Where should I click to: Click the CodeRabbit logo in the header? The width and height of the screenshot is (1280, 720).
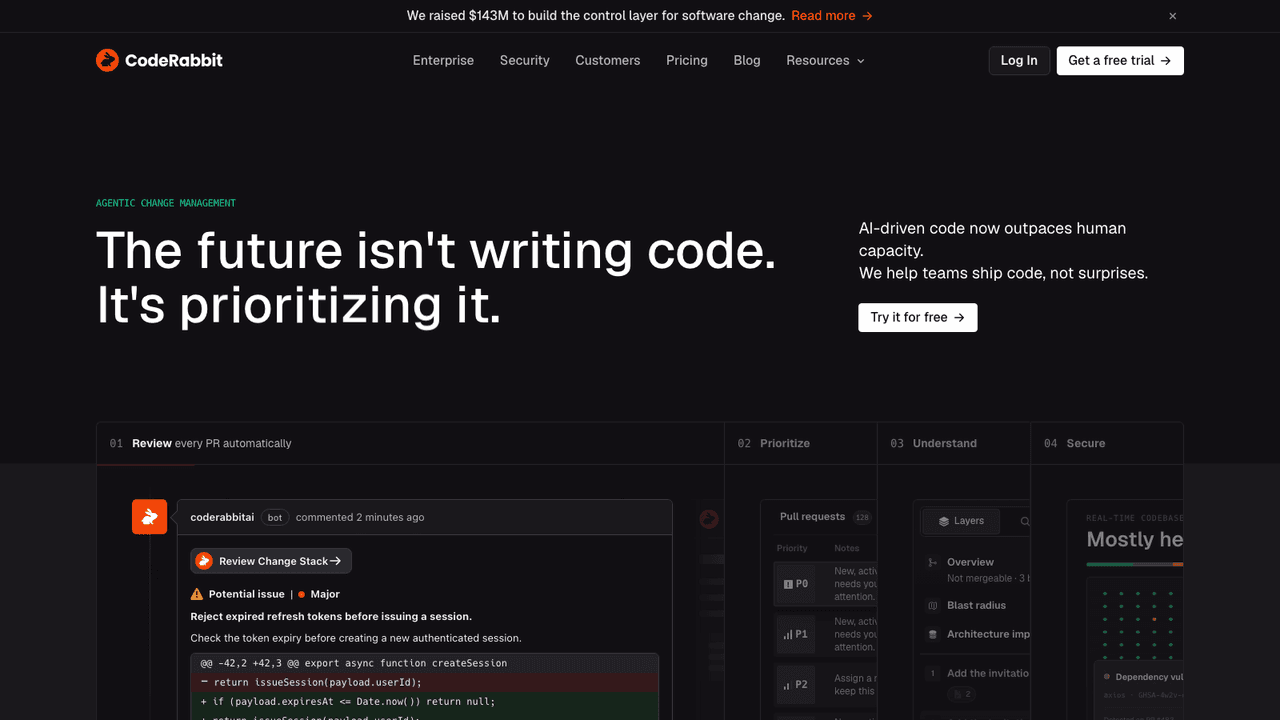click(x=159, y=60)
